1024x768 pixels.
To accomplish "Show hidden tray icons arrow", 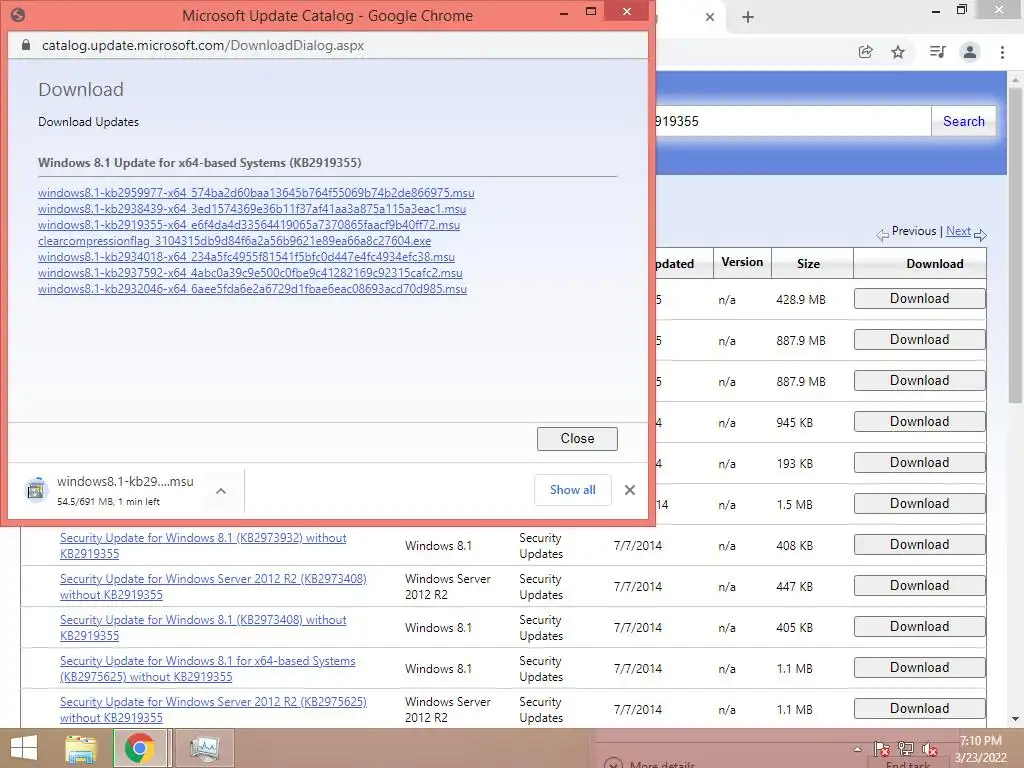I will [x=857, y=749].
